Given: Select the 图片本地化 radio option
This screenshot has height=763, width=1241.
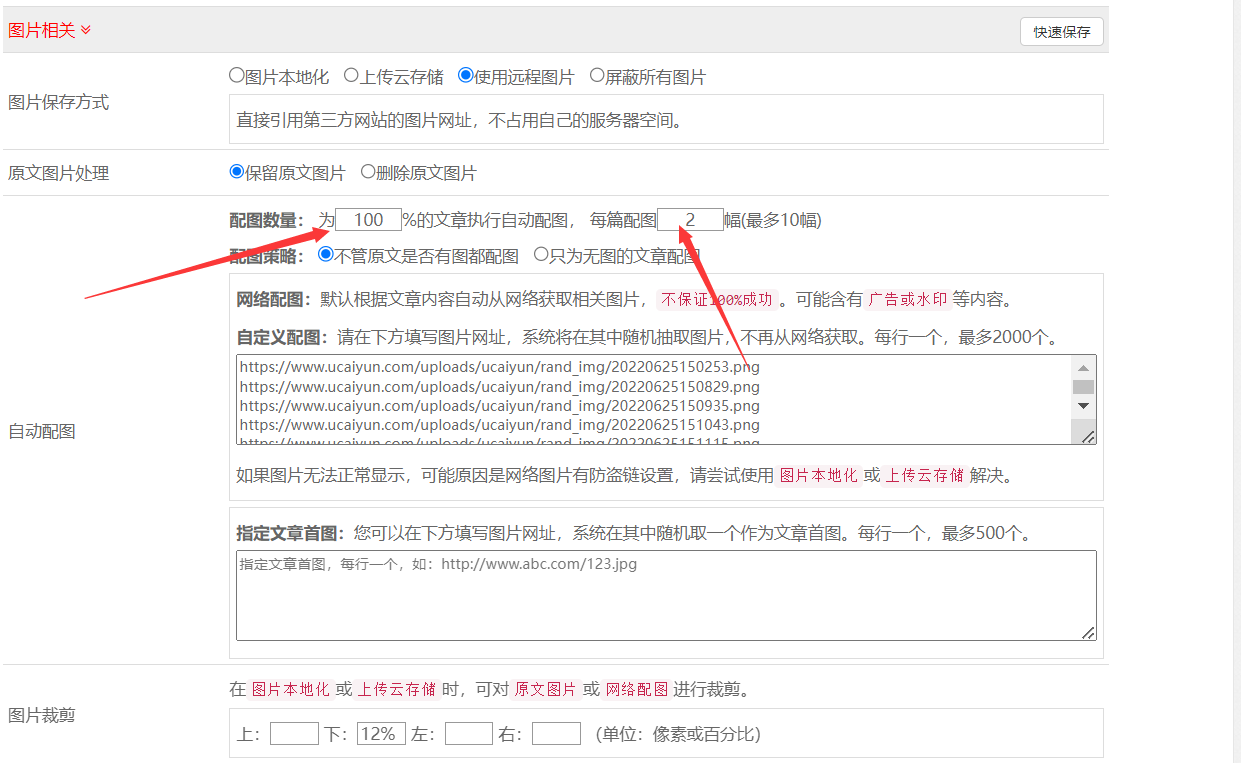Looking at the screenshot, I should [x=237, y=75].
